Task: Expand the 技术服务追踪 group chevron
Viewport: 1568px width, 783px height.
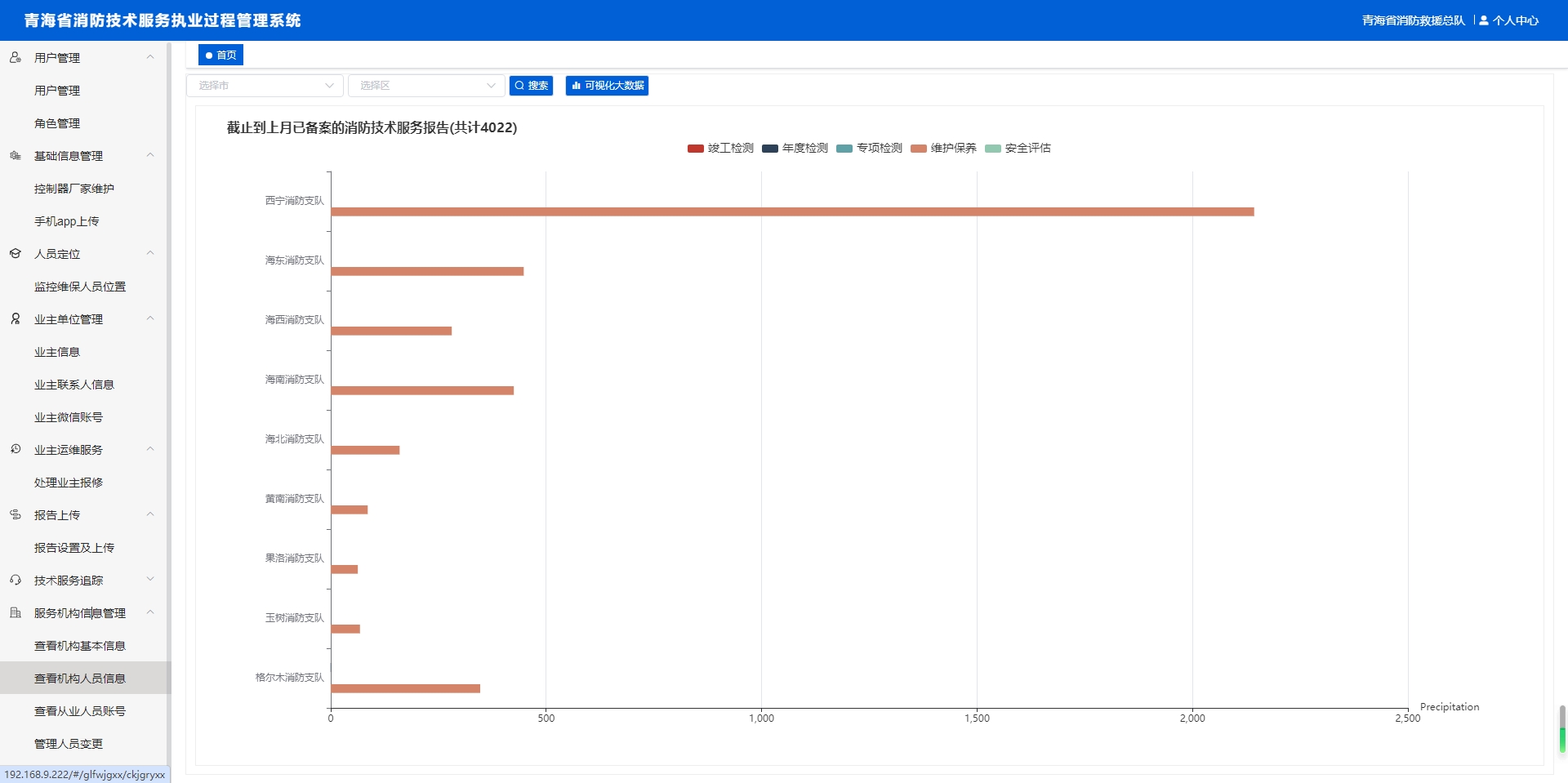Action: coord(150,580)
